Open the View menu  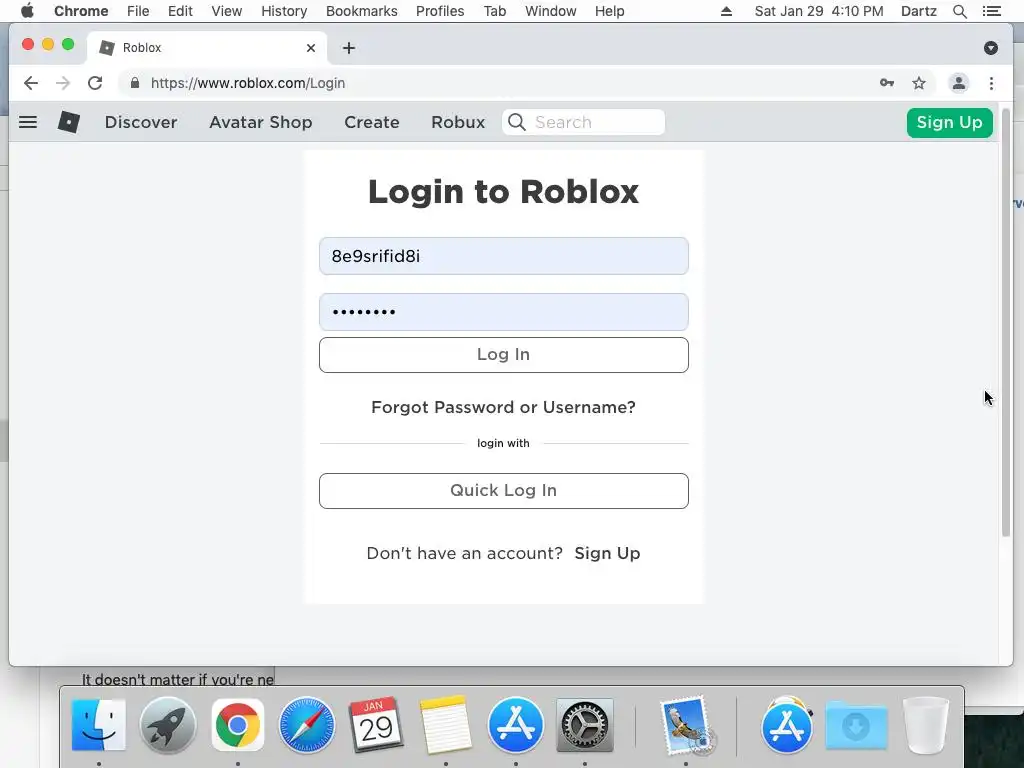[227, 11]
